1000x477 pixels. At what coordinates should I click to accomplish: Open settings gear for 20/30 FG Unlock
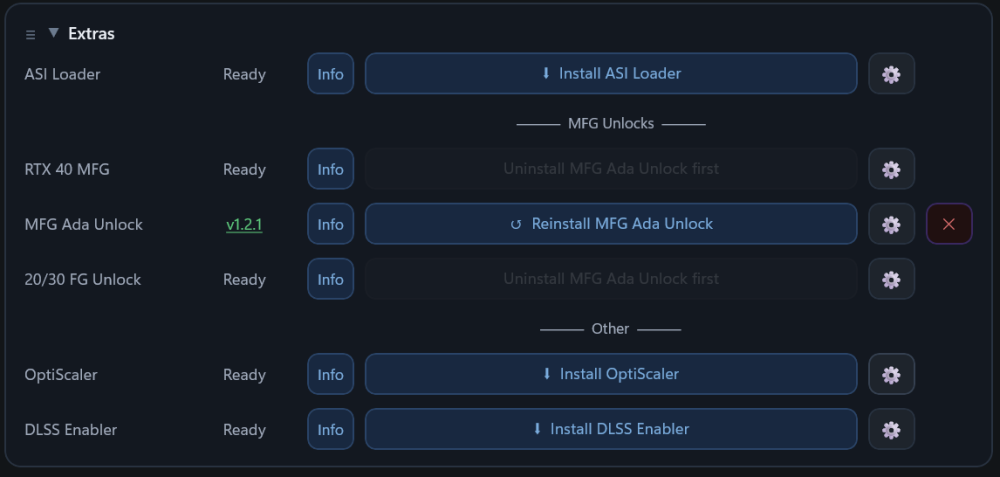[x=891, y=279]
